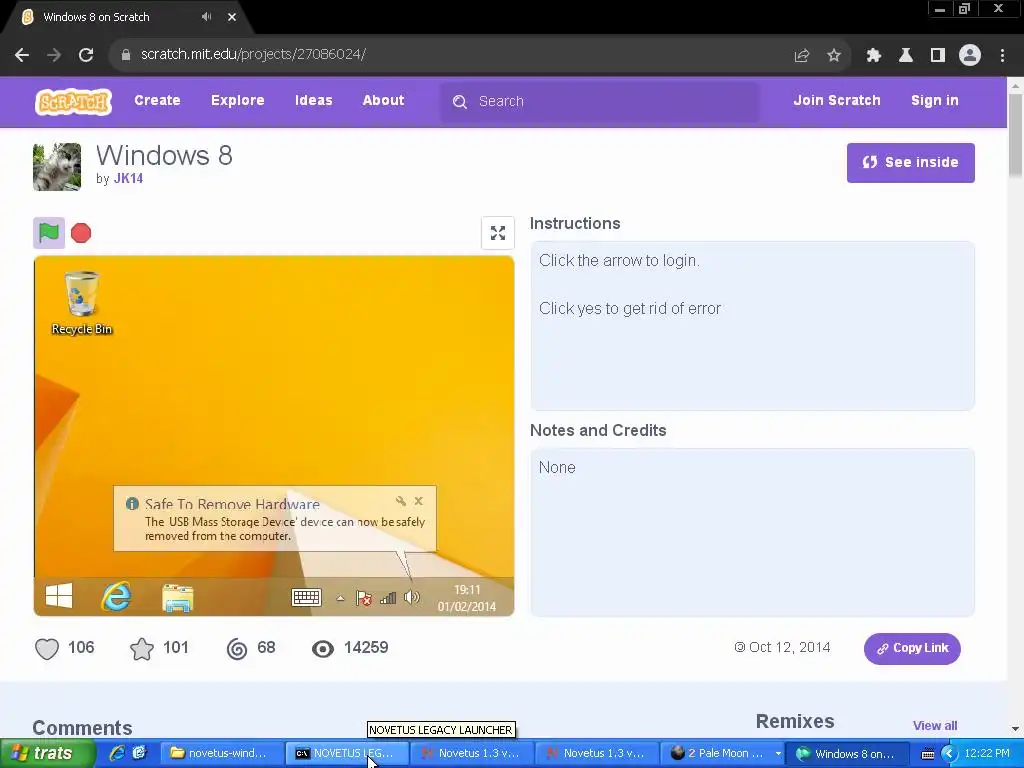The image size is (1024, 768).
Task: Click JK14's profile avatar thumbnail
Action: tap(57, 167)
